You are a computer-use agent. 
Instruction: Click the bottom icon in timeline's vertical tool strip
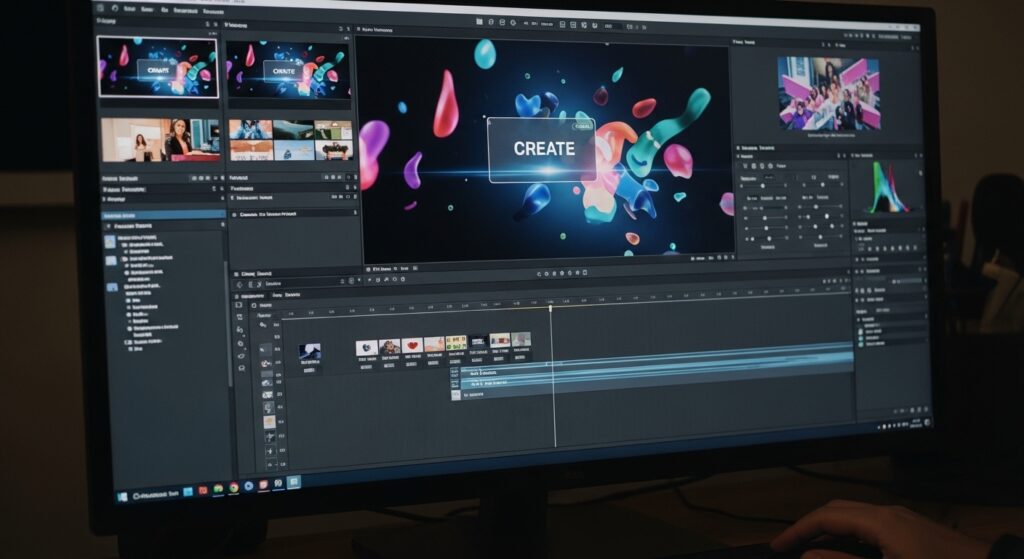pos(242,368)
